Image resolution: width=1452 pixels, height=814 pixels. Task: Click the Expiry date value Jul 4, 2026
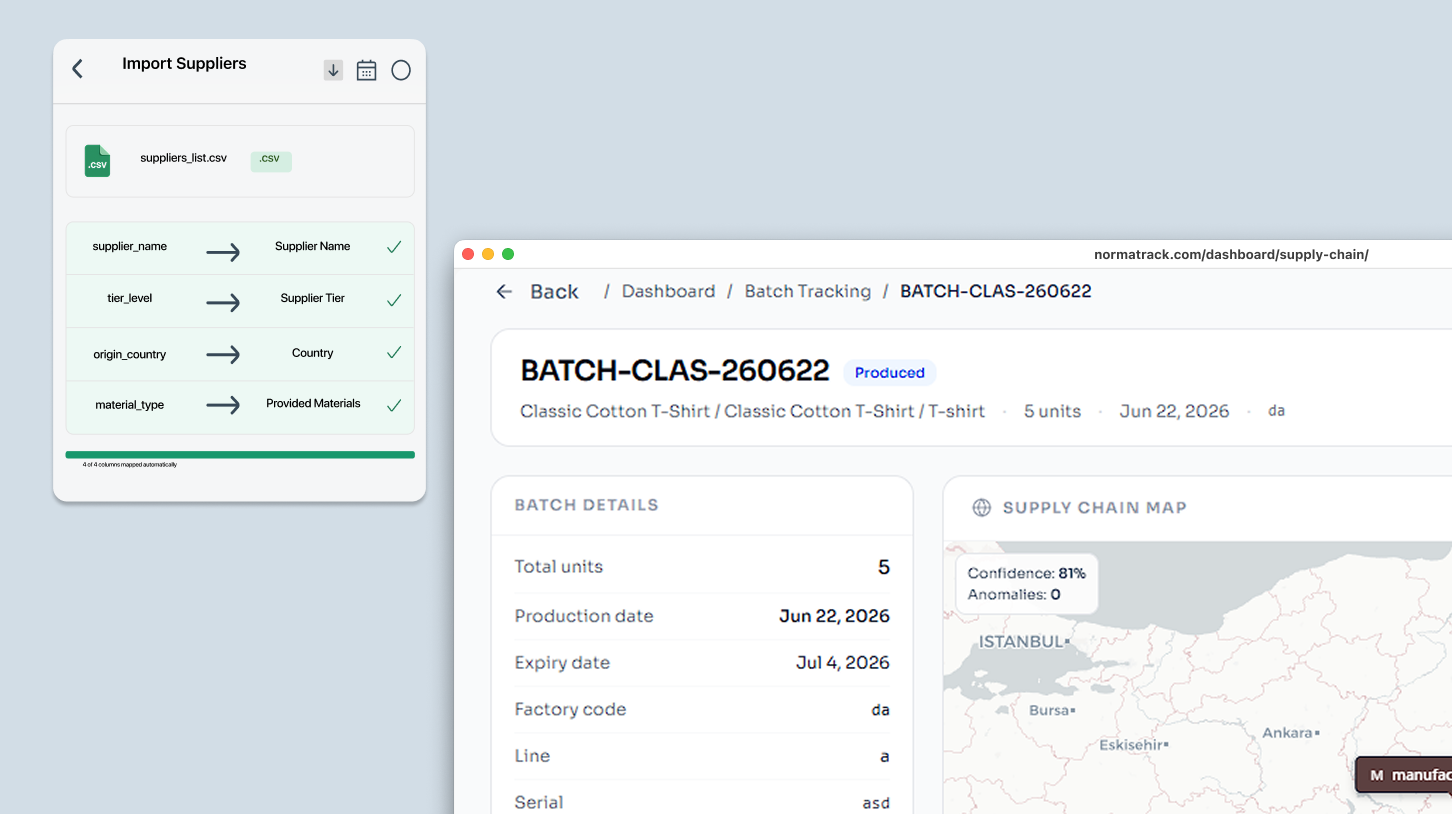[843, 663]
